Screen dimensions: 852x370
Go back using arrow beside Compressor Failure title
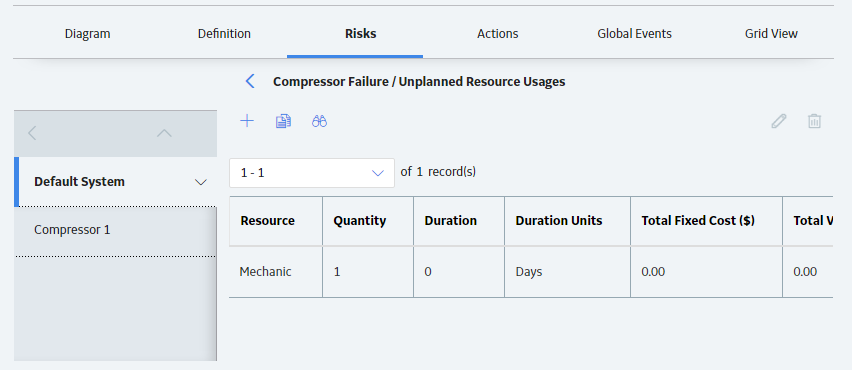250,81
